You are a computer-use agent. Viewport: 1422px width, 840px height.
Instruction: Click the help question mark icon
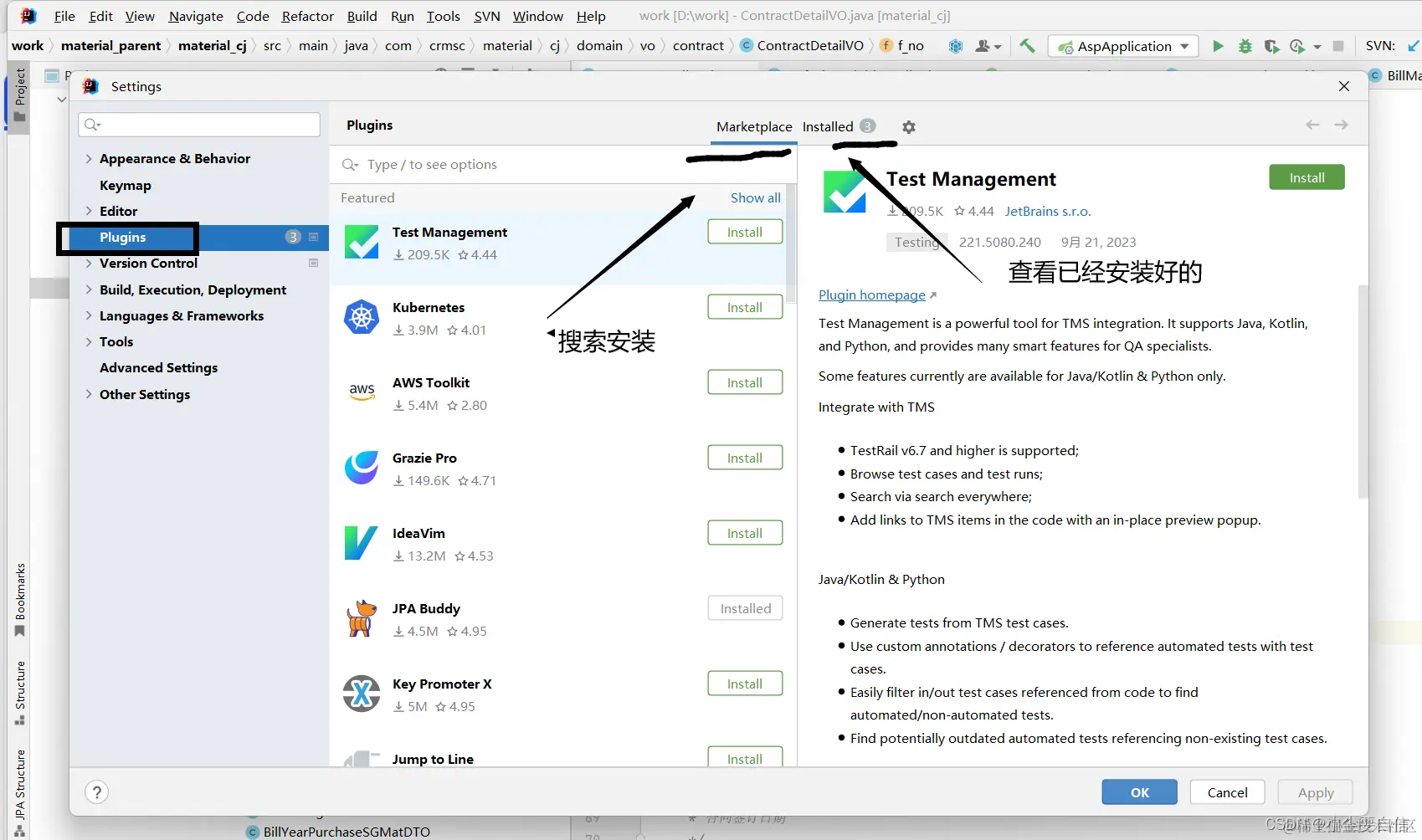[97, 792]
